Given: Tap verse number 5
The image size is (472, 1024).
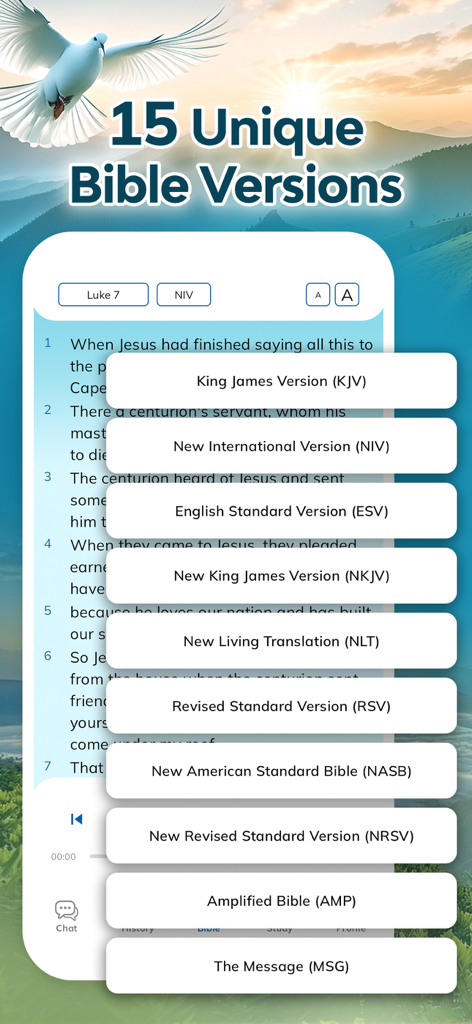Looking at the screenshot, I should point(48,611).
